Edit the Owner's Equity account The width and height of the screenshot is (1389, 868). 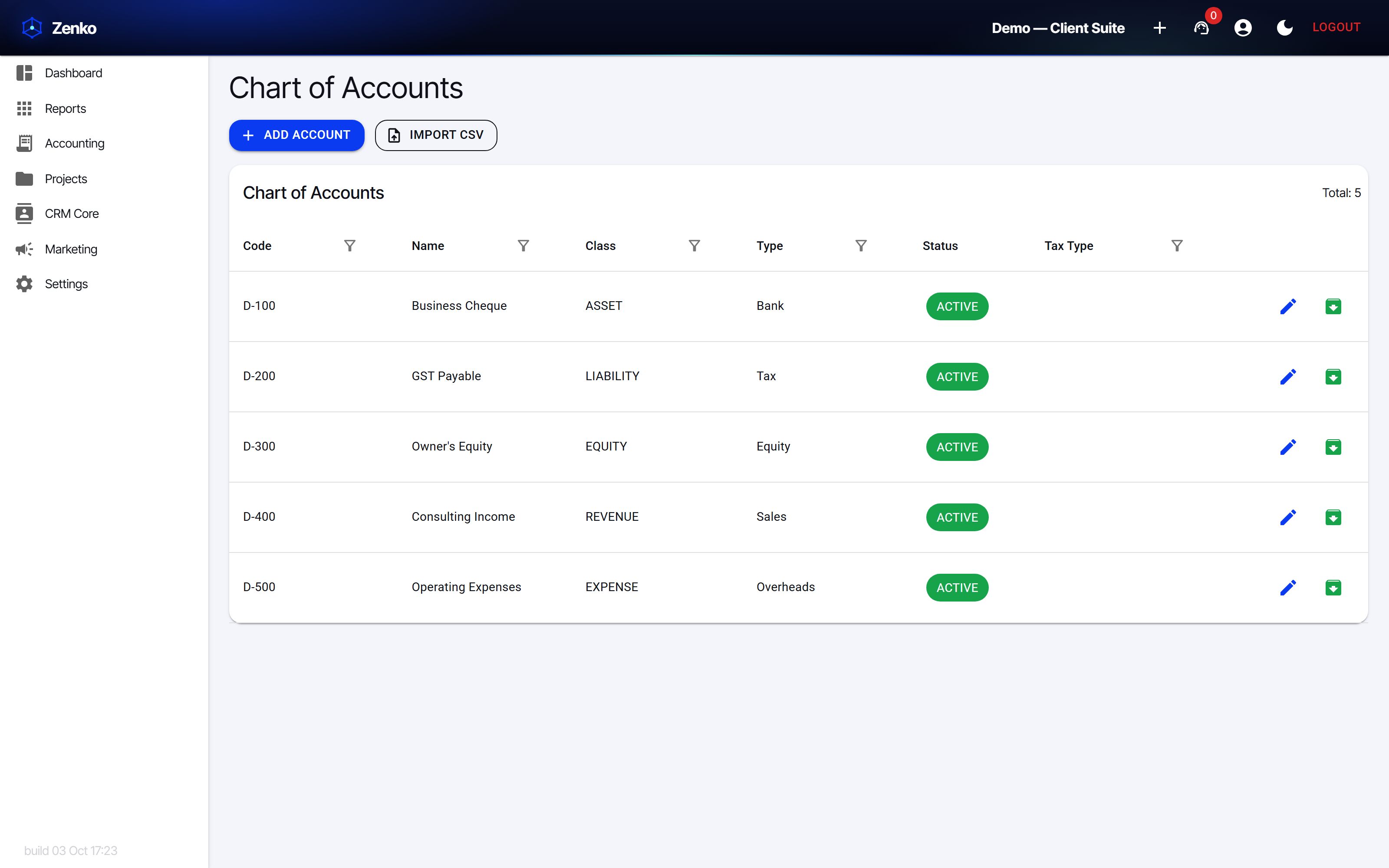point(1288,447)
